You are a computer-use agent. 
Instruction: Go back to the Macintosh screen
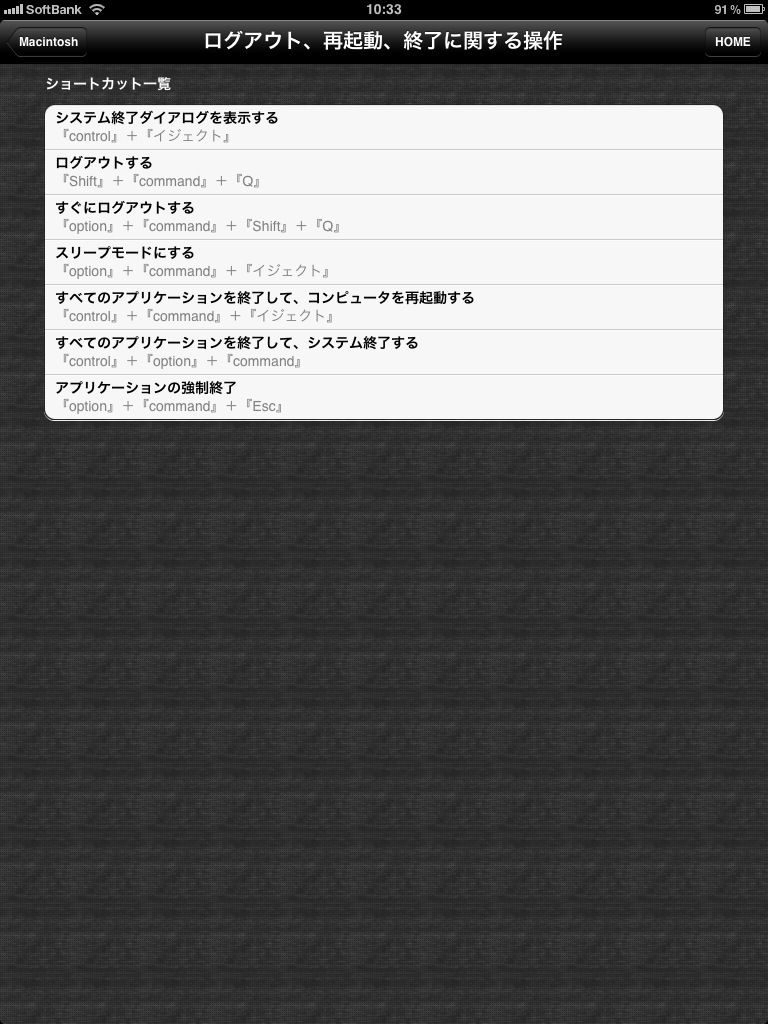click(x=47, y=42)
